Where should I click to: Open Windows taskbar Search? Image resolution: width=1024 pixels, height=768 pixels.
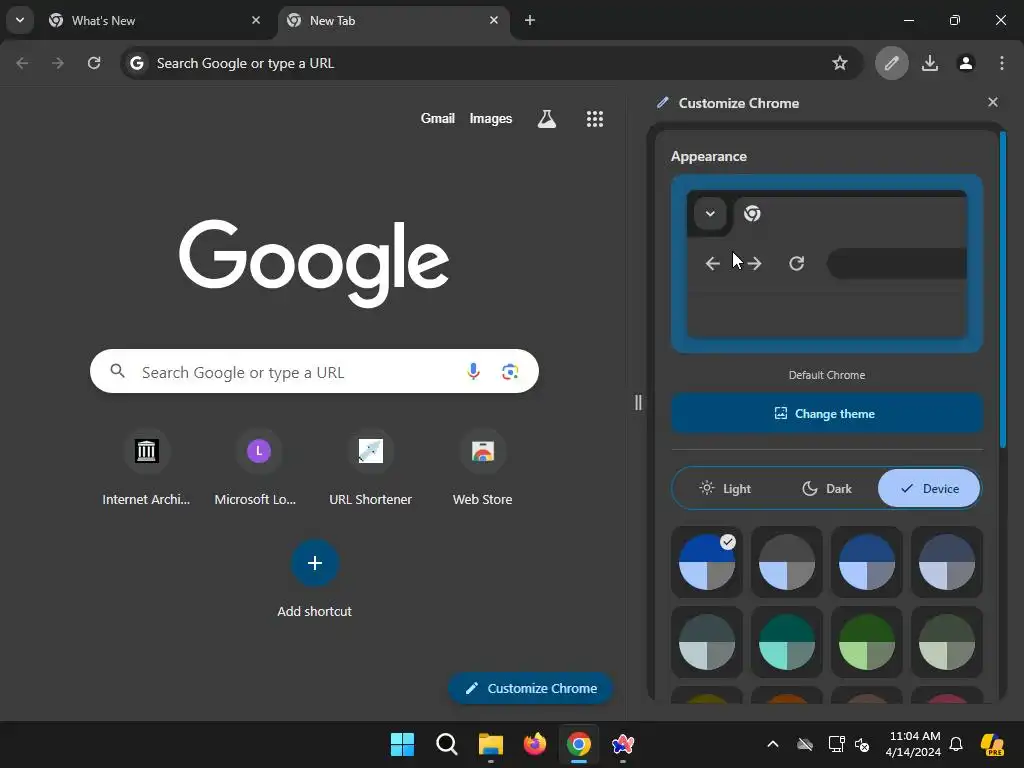(447, 744)
